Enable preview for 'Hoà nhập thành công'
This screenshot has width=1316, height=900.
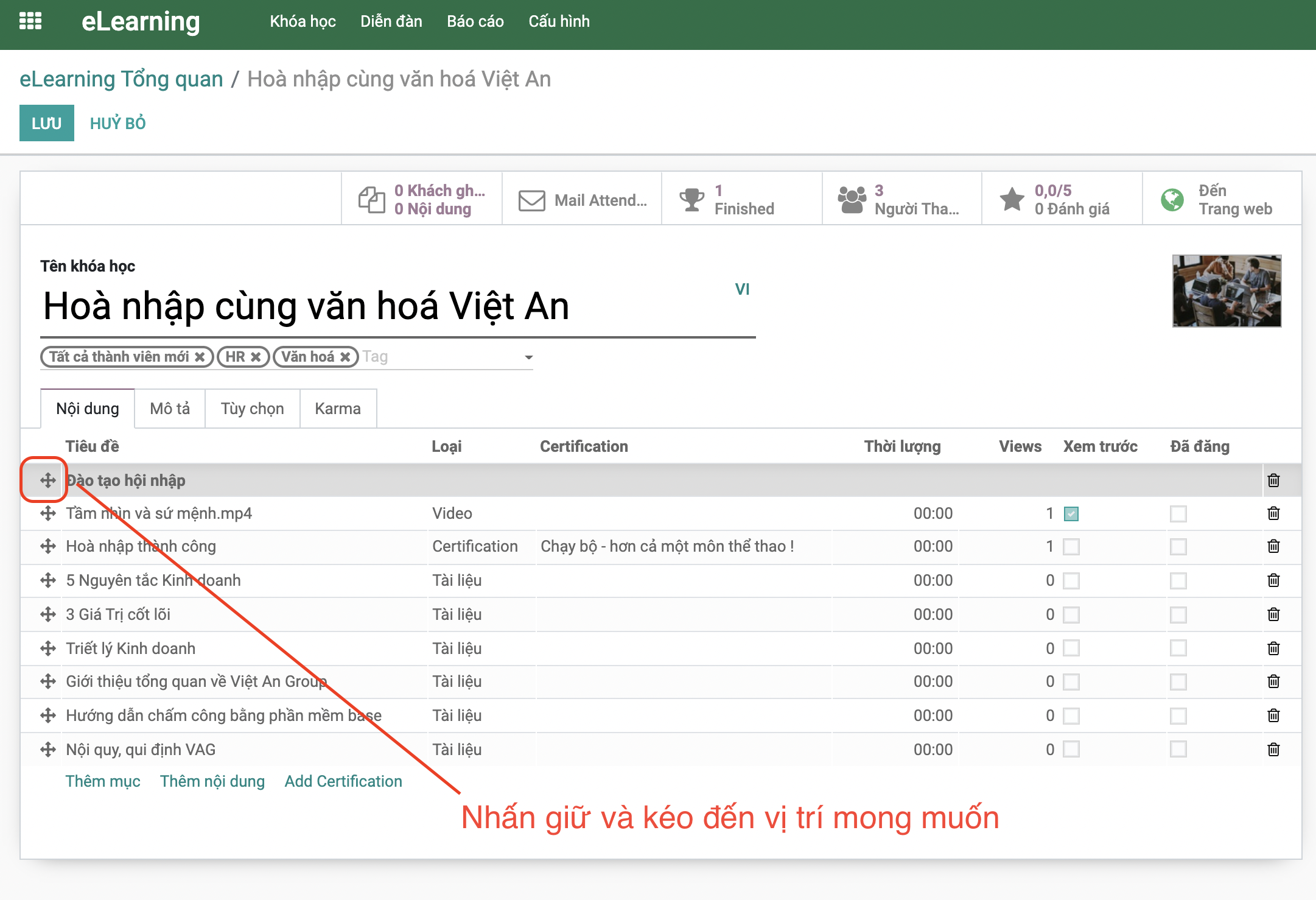tap(1071, 546)
